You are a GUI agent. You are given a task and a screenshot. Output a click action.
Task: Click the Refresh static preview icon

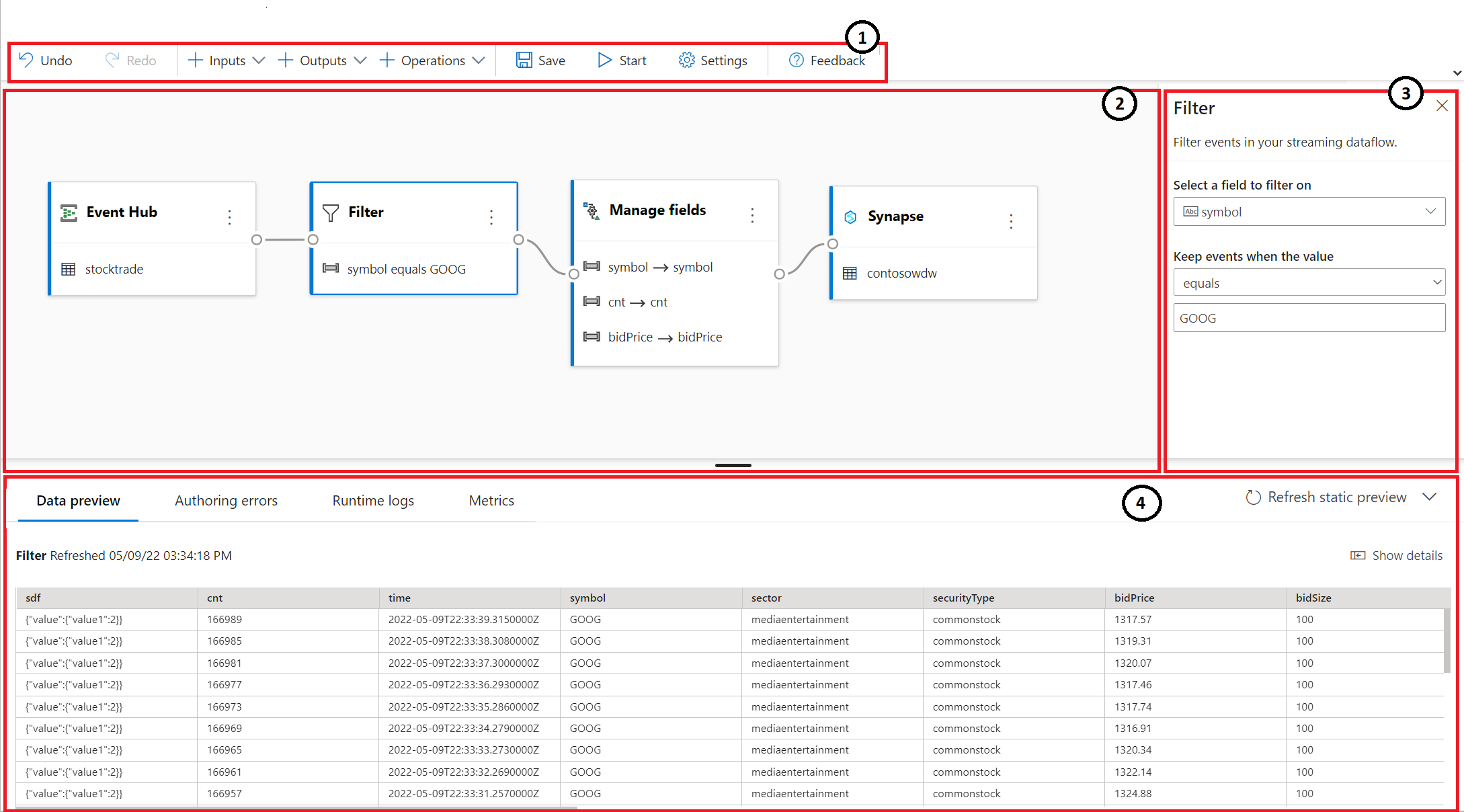pos(1253,497)
